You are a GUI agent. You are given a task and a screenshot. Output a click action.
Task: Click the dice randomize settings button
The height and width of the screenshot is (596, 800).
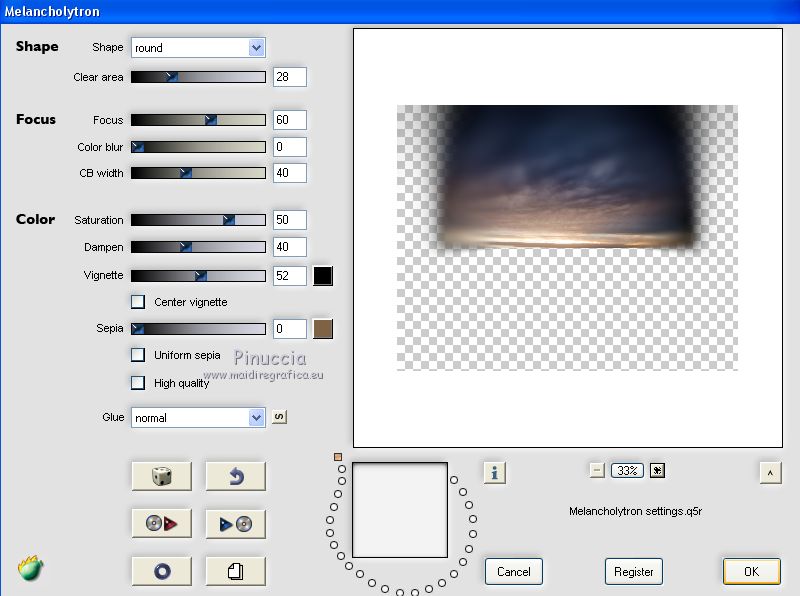click(x=162, y=477)
